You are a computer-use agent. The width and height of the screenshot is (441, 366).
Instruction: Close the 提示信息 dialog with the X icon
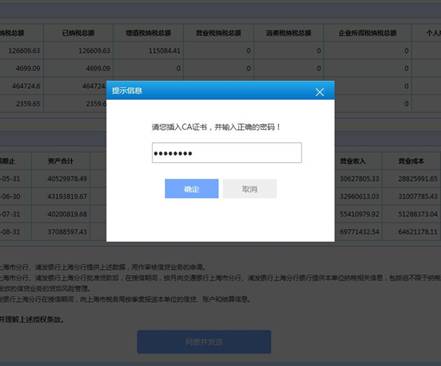pos(319,92)
